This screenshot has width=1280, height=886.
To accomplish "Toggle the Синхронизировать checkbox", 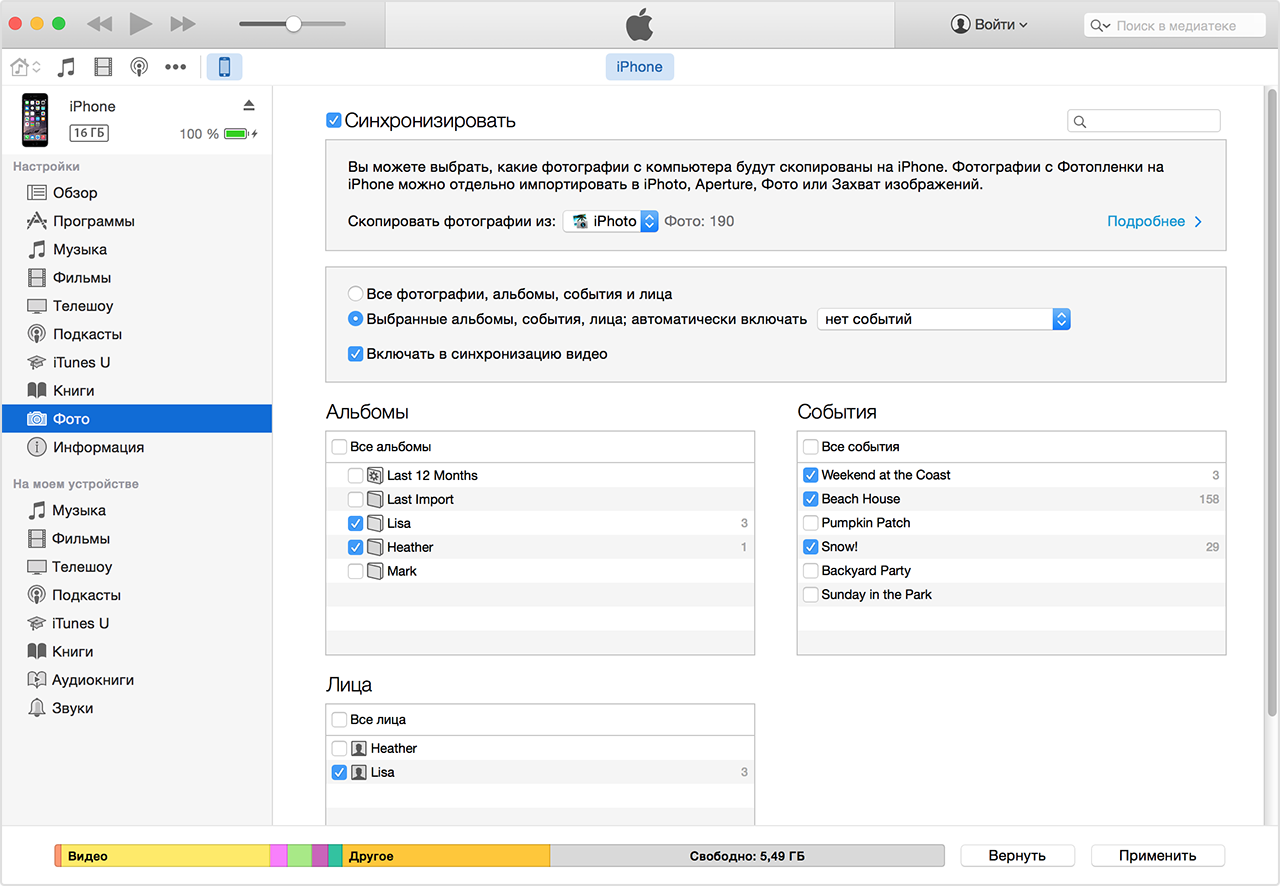I will coord(334,121).
